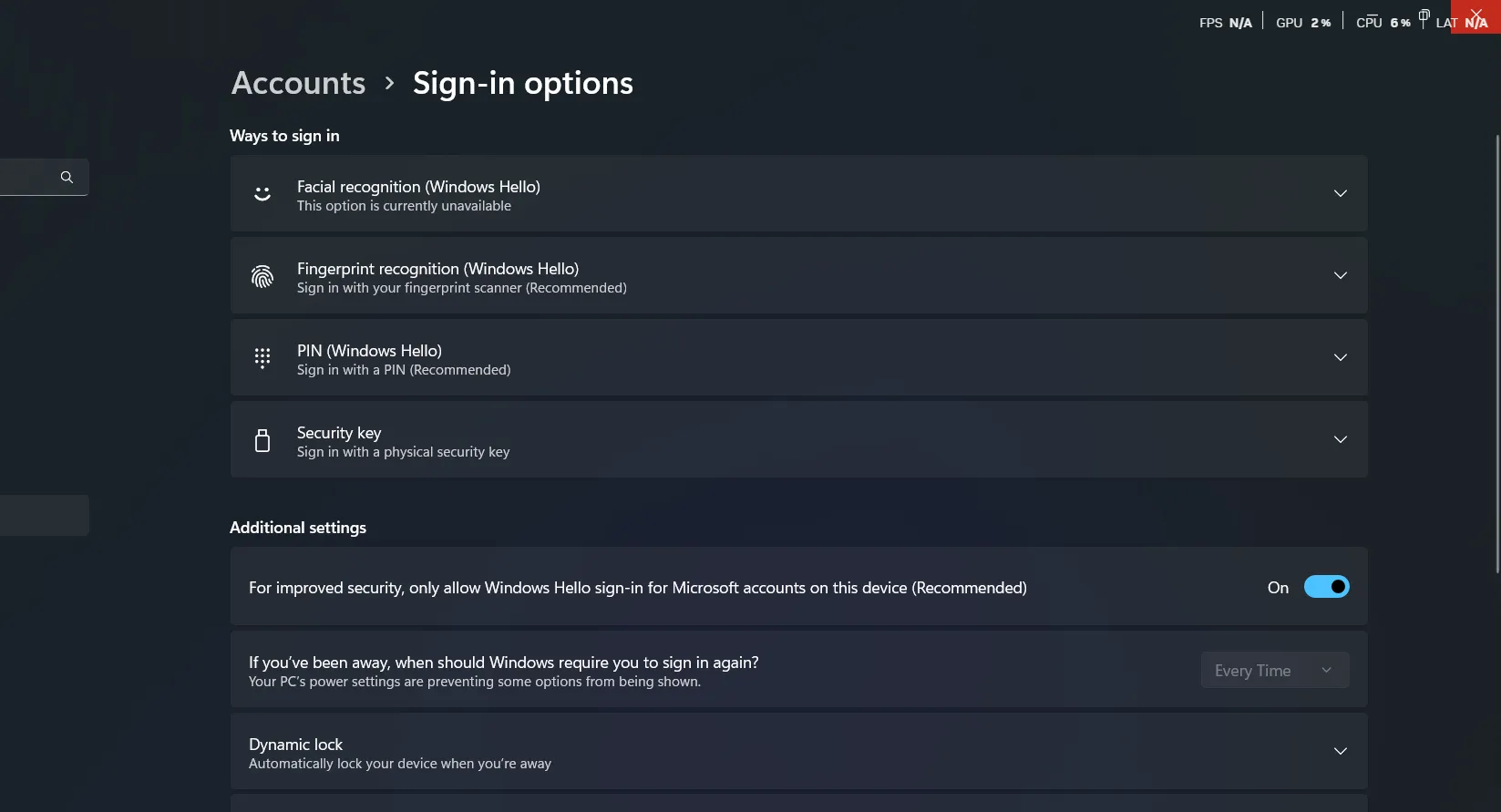Expand Fingerprint recognition options
Image resolution: width=1501 pixels, height=812 pixels.
(1340, 275)
